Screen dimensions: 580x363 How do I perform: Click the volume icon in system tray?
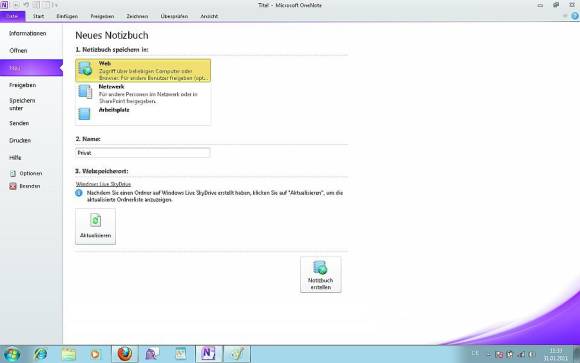coord(532,354)
